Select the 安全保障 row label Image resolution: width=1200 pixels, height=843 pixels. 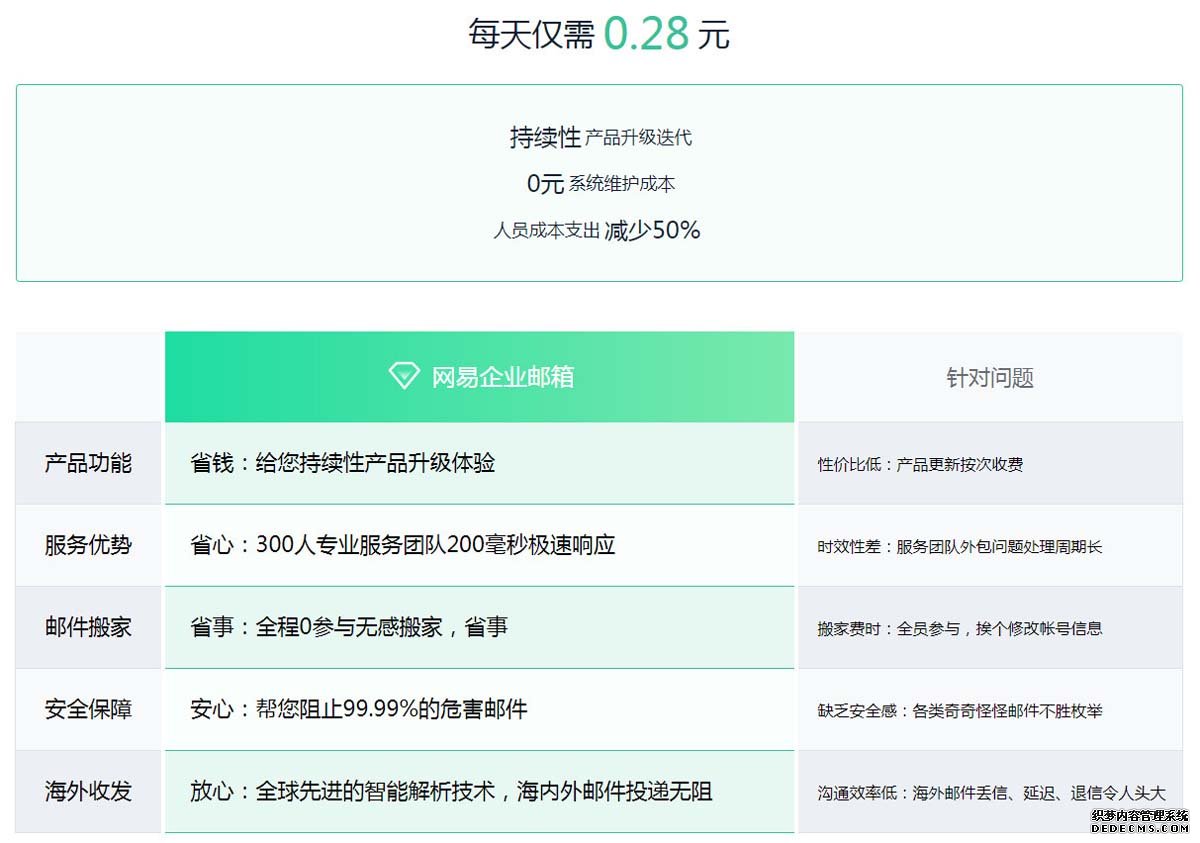[x=88, y=709]
